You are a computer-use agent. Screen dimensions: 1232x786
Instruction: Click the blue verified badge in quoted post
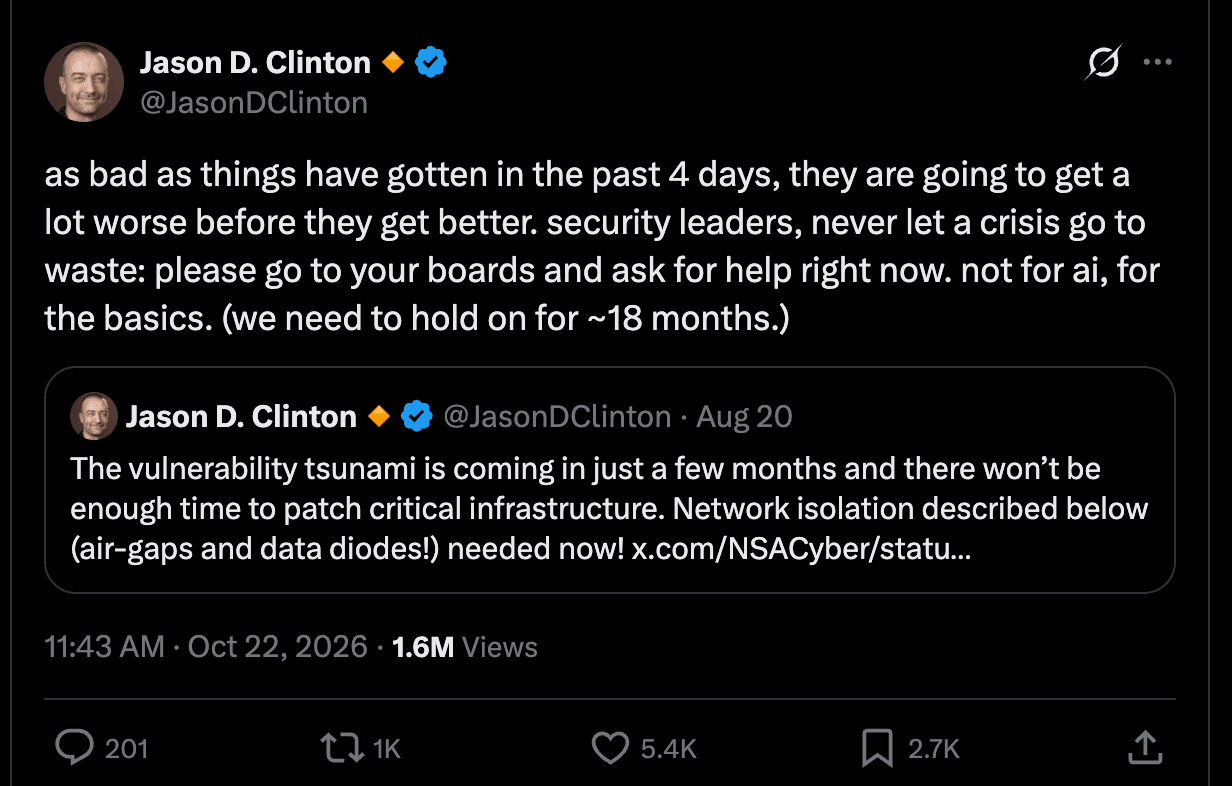[416, 416]
